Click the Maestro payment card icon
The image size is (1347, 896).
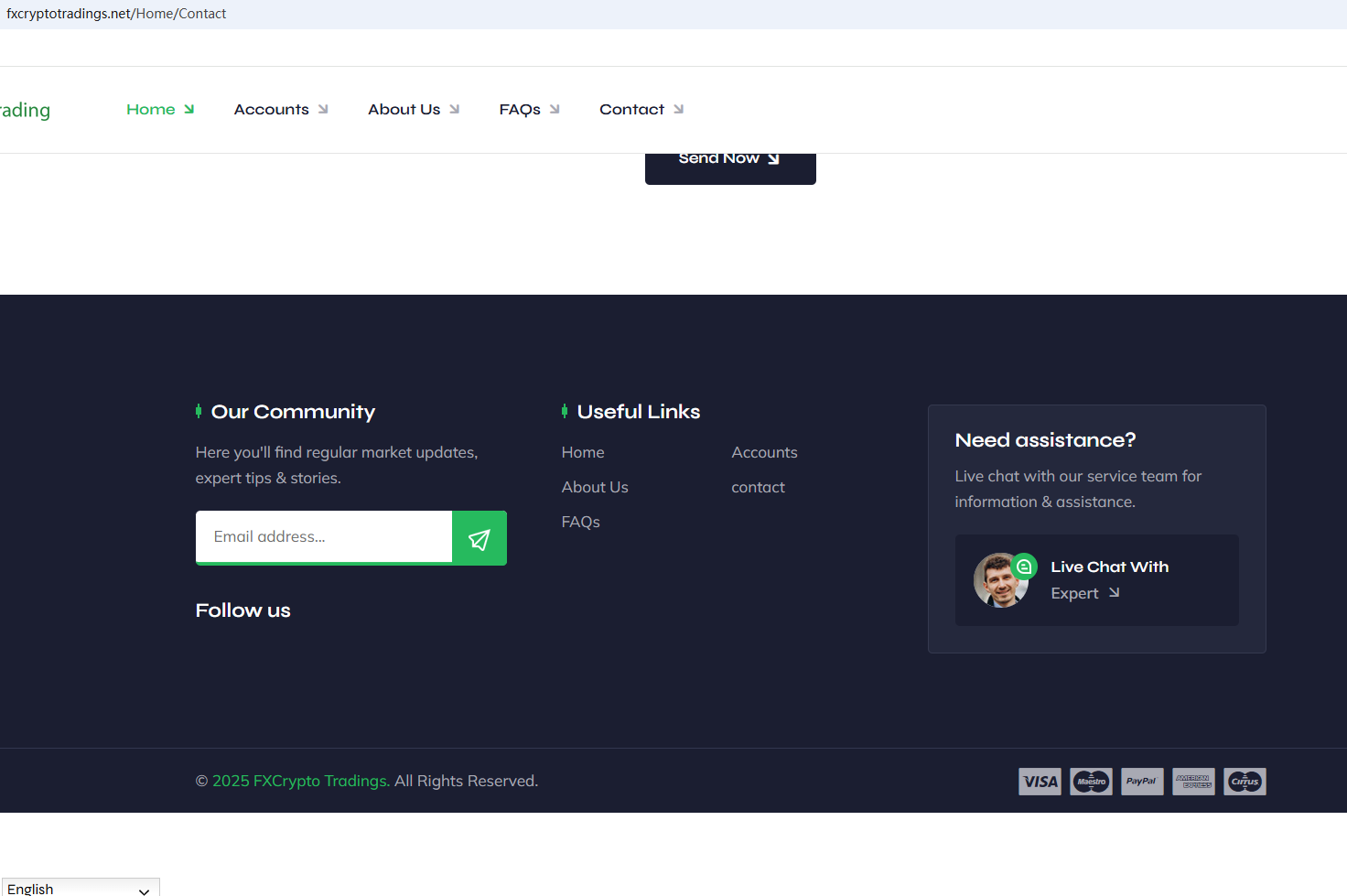click(1091, 782)
